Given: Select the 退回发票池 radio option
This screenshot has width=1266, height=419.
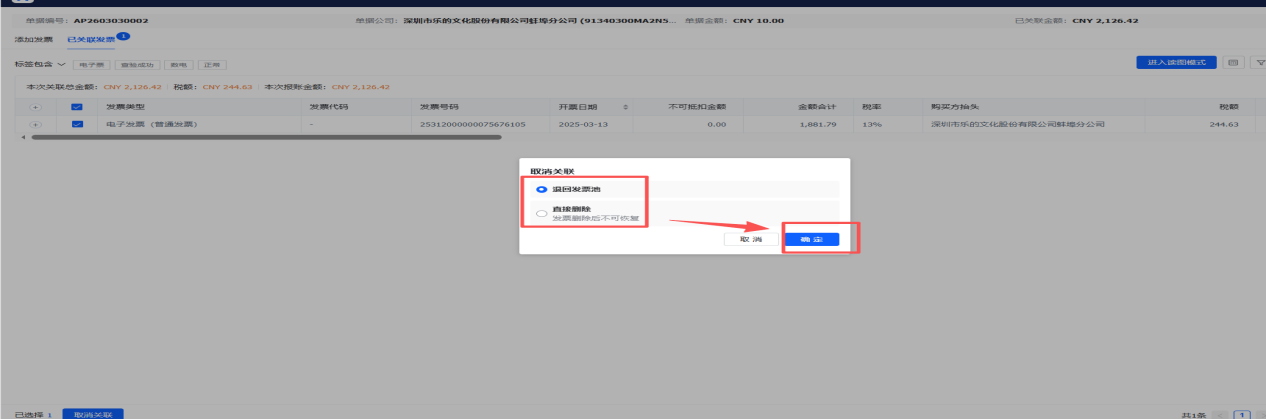Looking at the screenshot, I should coord(542,188).
